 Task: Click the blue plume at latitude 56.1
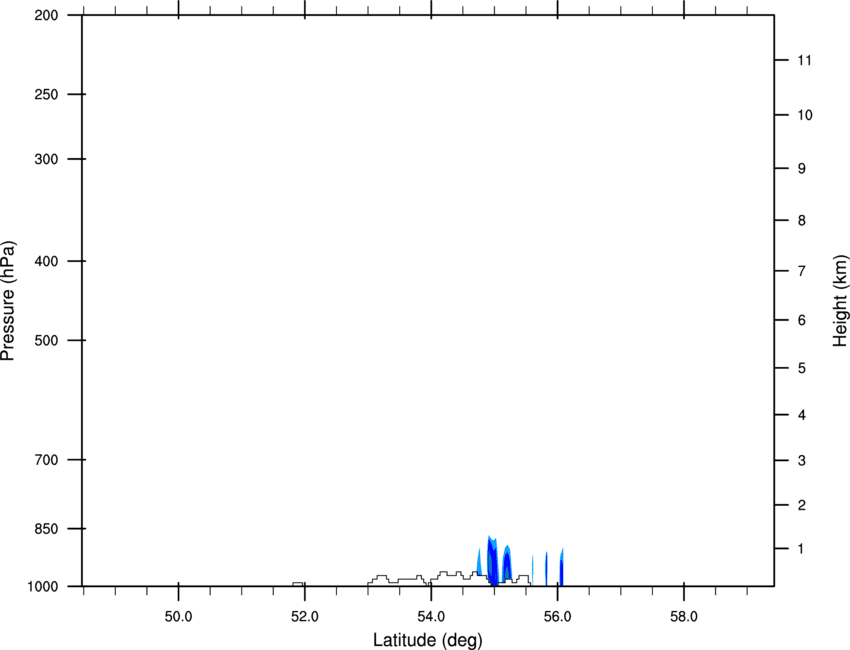coord(562,568)
